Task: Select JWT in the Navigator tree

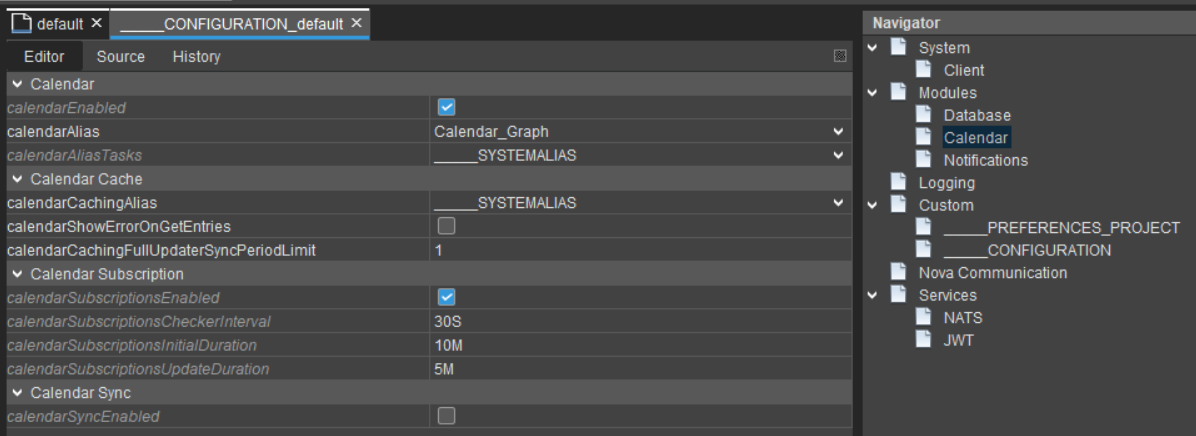Action: 959,340
